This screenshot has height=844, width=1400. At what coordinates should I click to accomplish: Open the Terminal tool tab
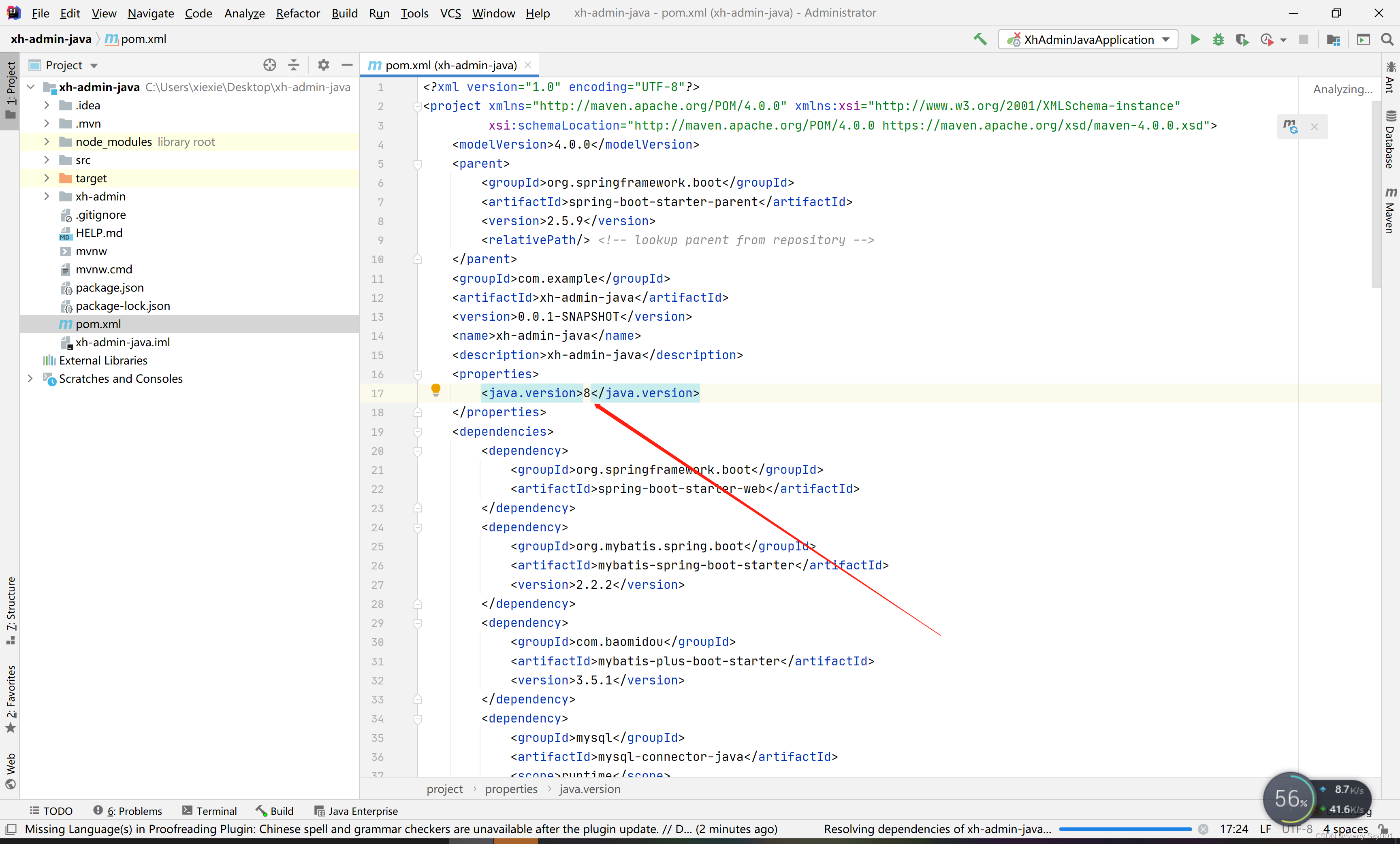tap(209, 810)
